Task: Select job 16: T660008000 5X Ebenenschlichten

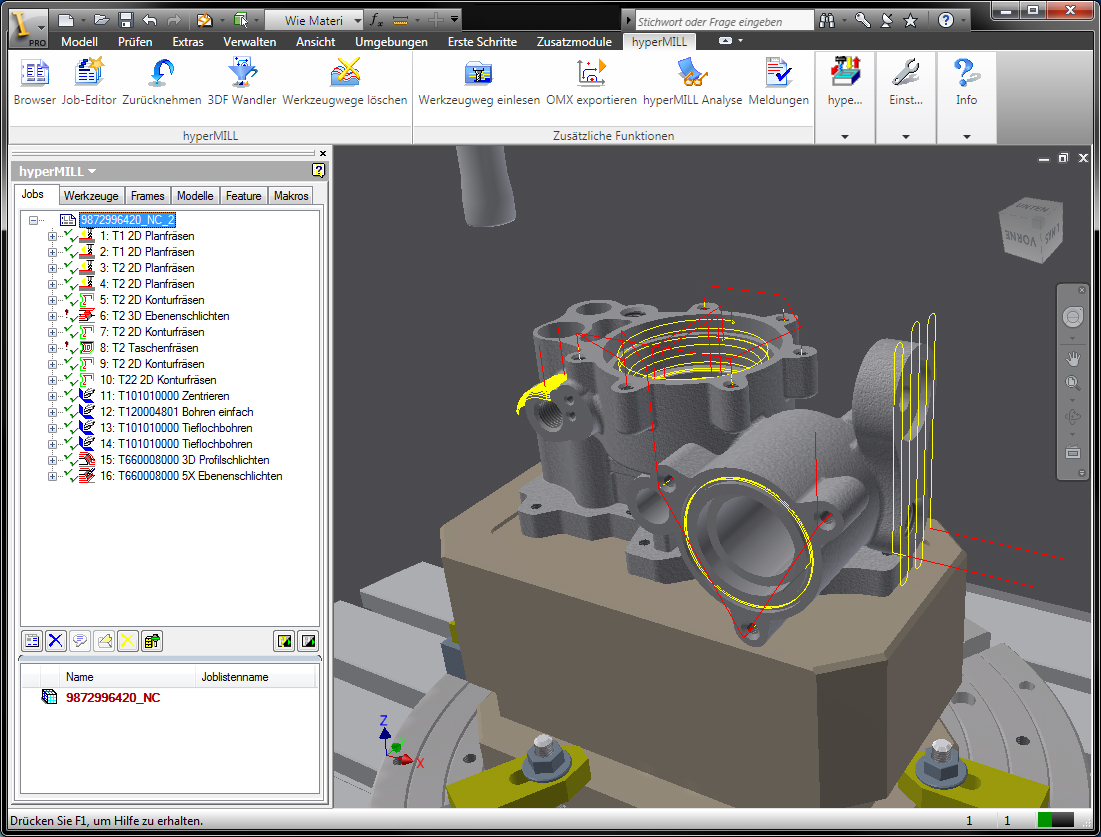Action: click(190, 476)
